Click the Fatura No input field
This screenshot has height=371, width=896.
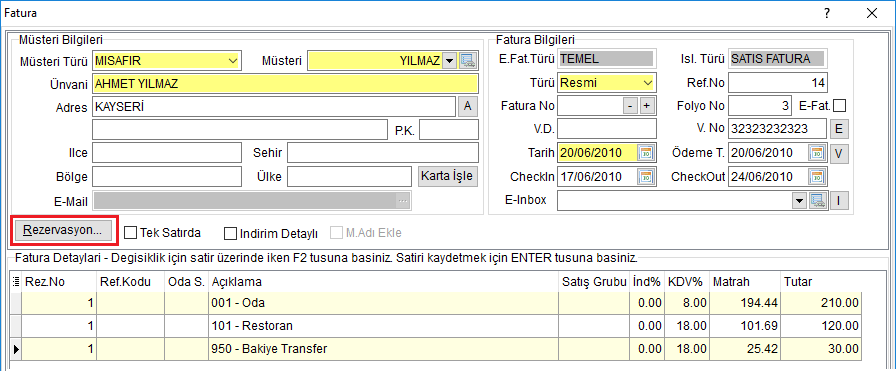click(589, 106)
